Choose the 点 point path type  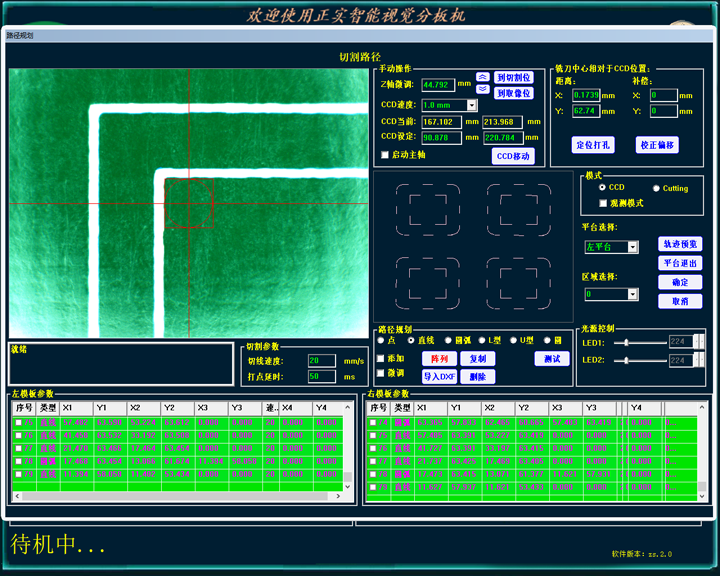[x=381, y=340]
